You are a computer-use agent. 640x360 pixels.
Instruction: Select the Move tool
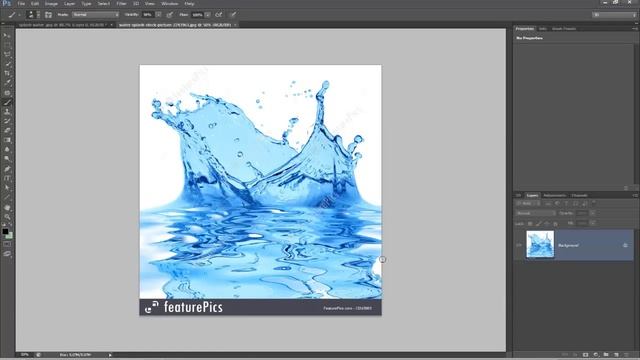pyautogui.click(x=7, y=36)
